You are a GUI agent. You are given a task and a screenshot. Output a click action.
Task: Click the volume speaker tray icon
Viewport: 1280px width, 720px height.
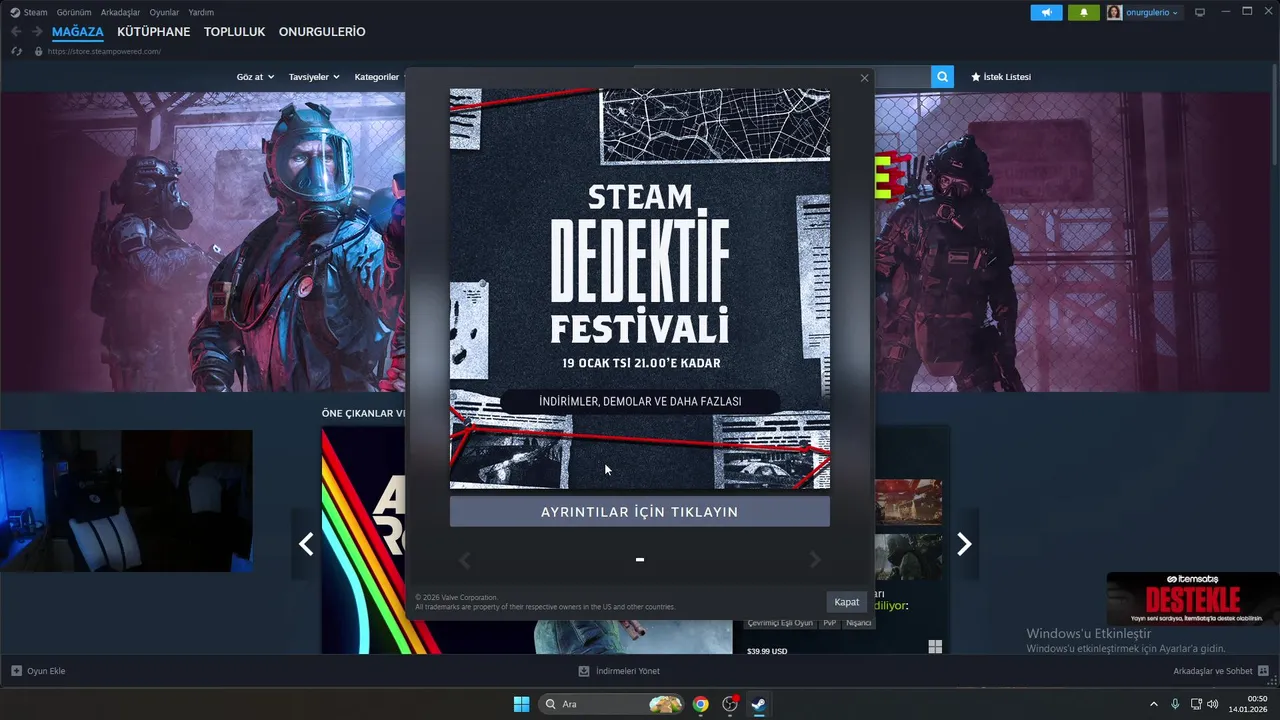point(1213,704)
